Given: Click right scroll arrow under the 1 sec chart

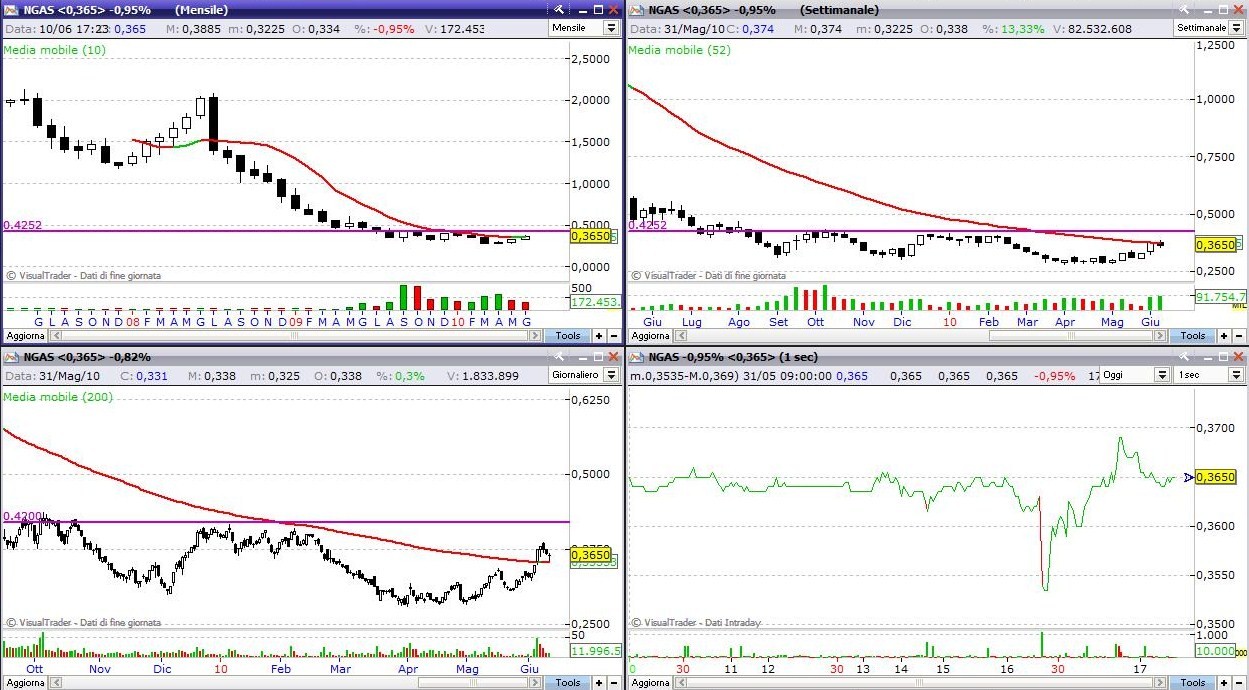Looking at the screenshot, I should (x=1160, y=682).
